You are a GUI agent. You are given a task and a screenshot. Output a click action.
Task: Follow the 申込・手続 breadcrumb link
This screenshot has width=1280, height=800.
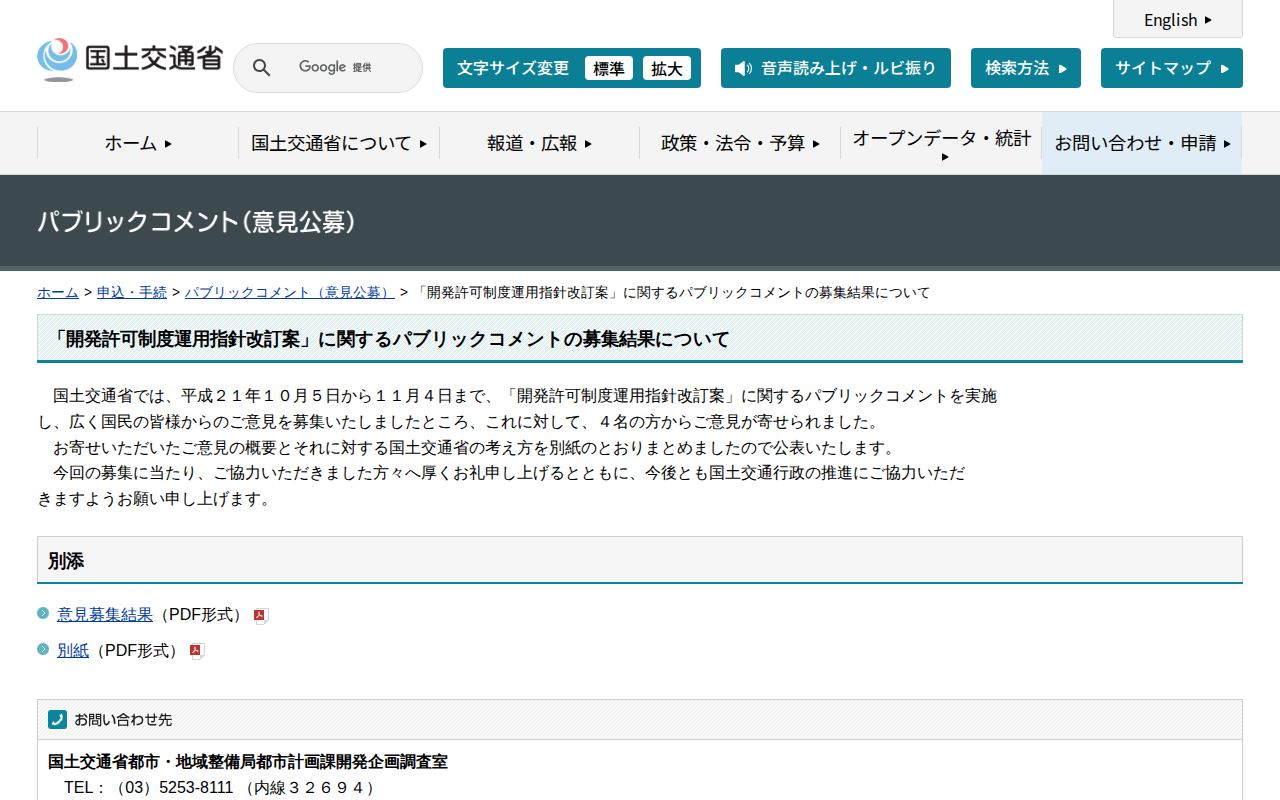point(132,292)
